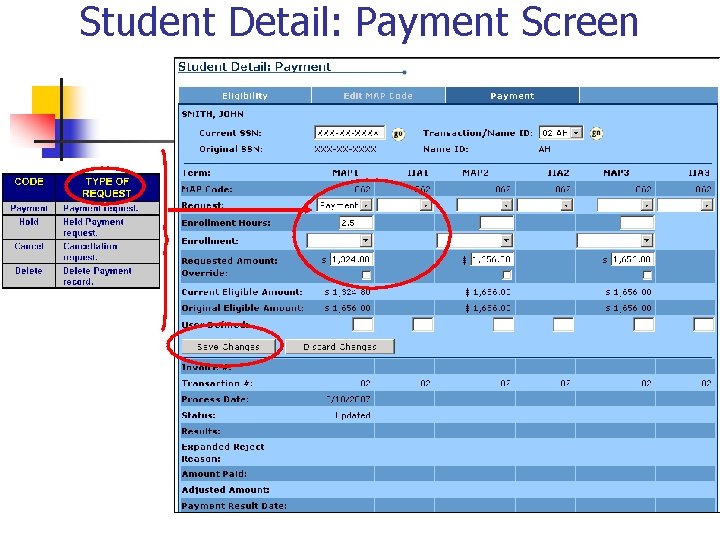Viewport: 720px width, 540px height.
Task: Click the Save Changes button
Action: click(x=228, y=347)
